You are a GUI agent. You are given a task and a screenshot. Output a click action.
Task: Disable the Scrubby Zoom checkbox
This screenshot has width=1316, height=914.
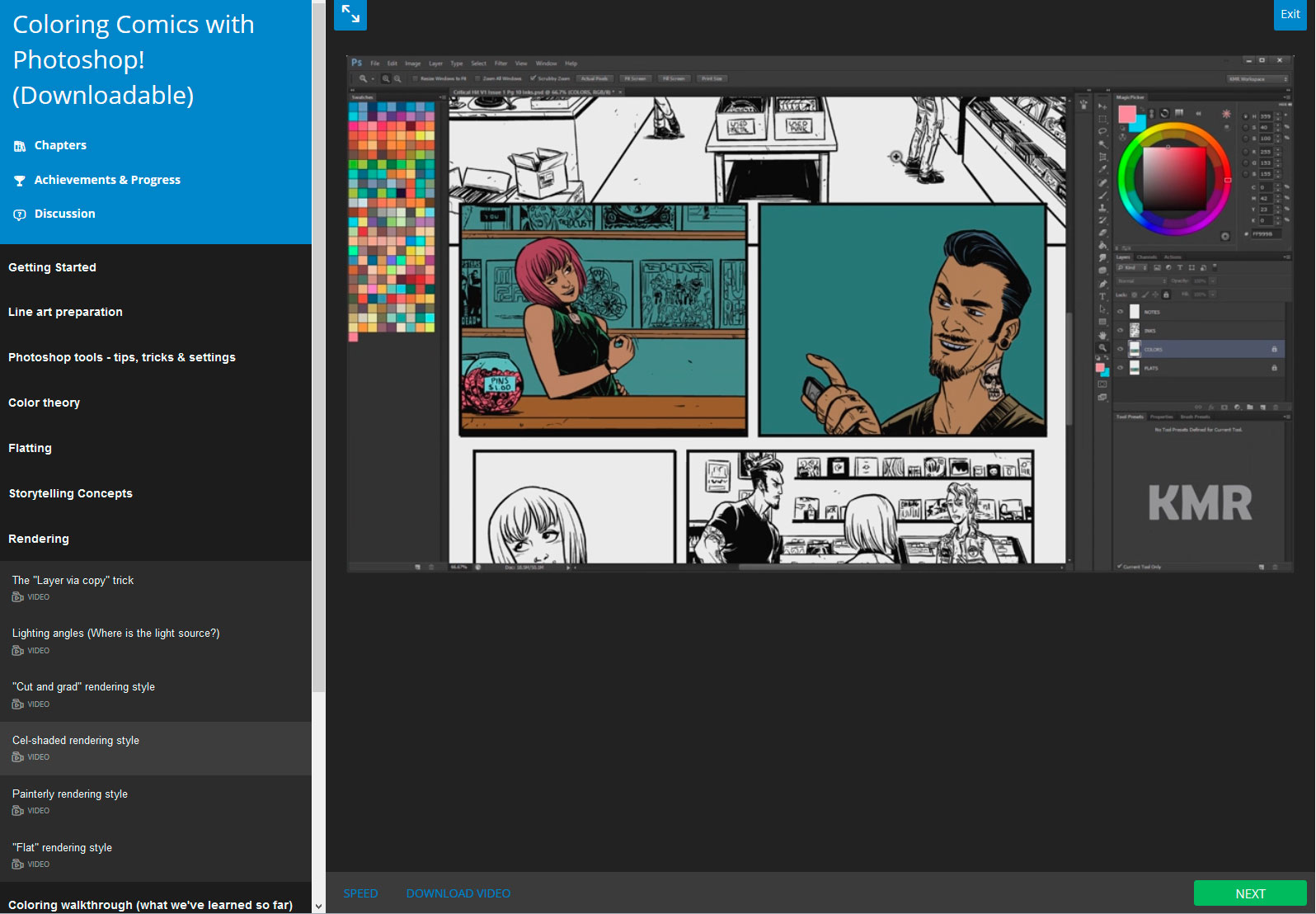pyautogui.click(x=533, y=78)
